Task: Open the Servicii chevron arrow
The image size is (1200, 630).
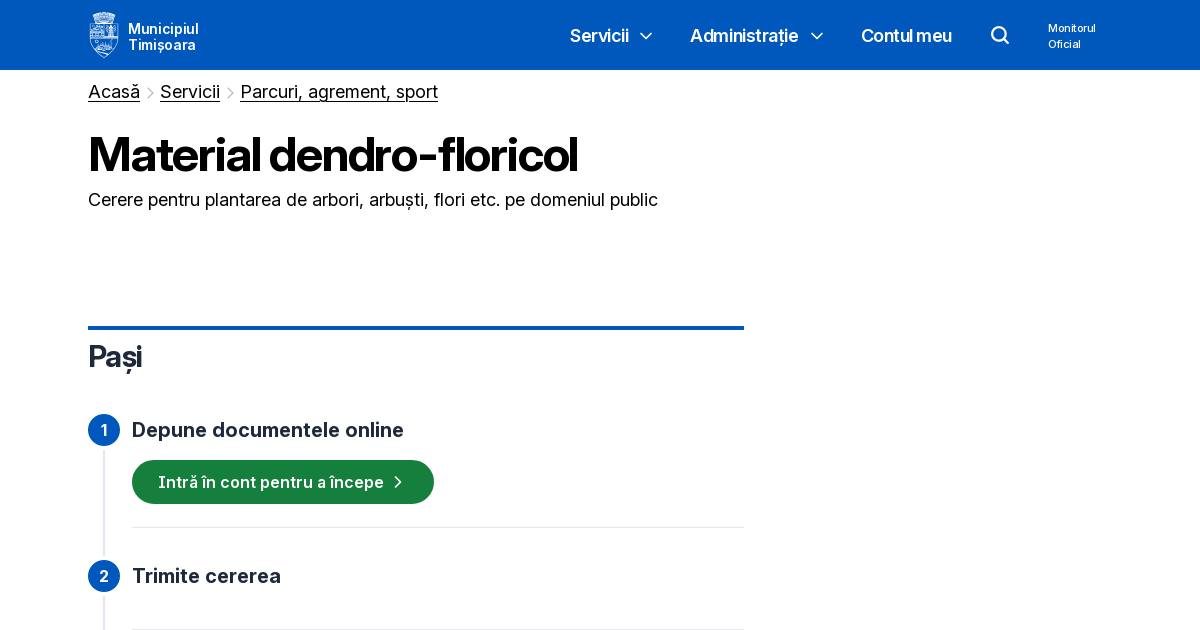Action: (x=645, y=37)
